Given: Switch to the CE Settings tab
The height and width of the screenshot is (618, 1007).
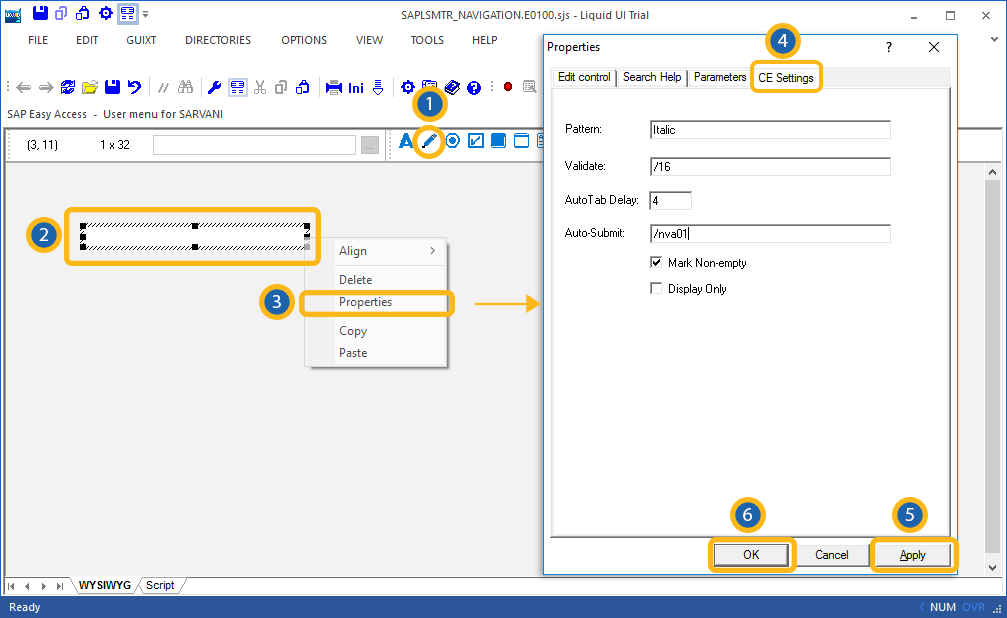Looking at the screenshot, I should (x=786, y=78).
